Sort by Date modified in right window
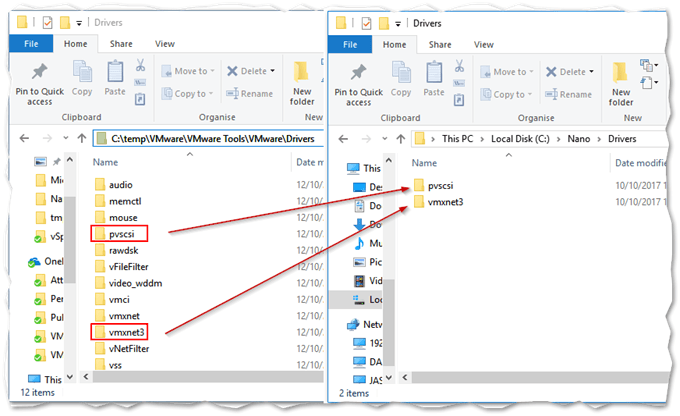The image size is (680, 416). click(640, 163)
